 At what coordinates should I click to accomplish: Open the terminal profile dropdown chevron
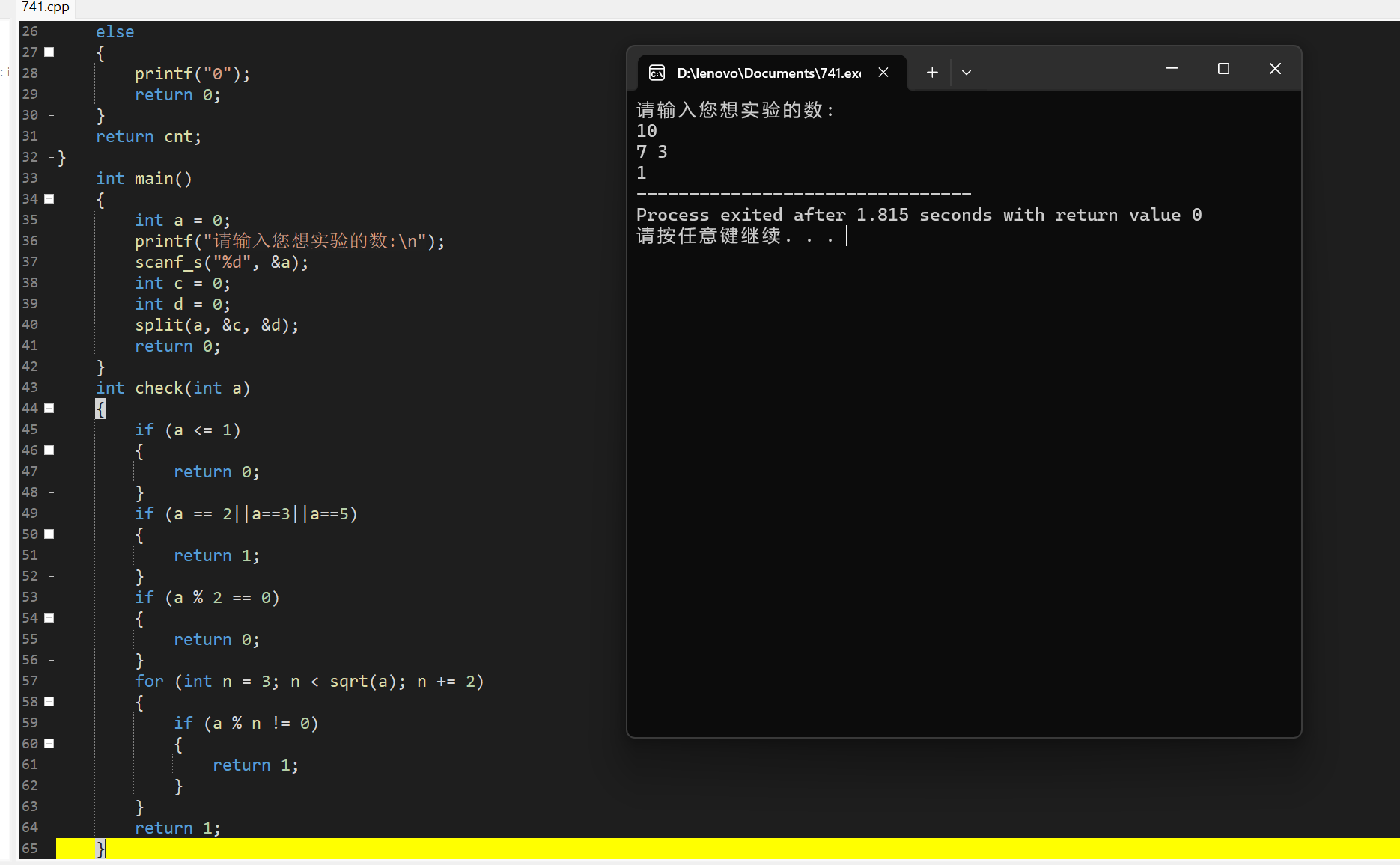click(967, 73)
